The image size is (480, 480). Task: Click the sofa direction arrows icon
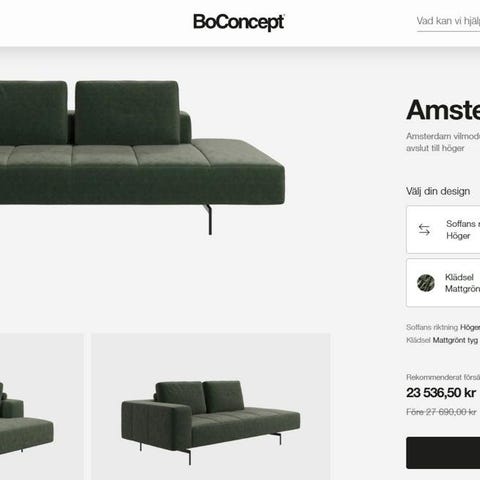(x=424, y=230)
